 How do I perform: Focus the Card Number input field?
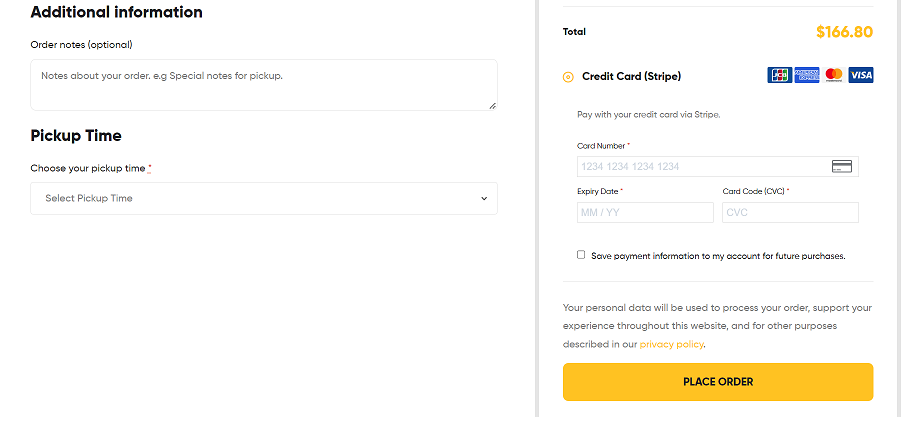pos(717,166)
